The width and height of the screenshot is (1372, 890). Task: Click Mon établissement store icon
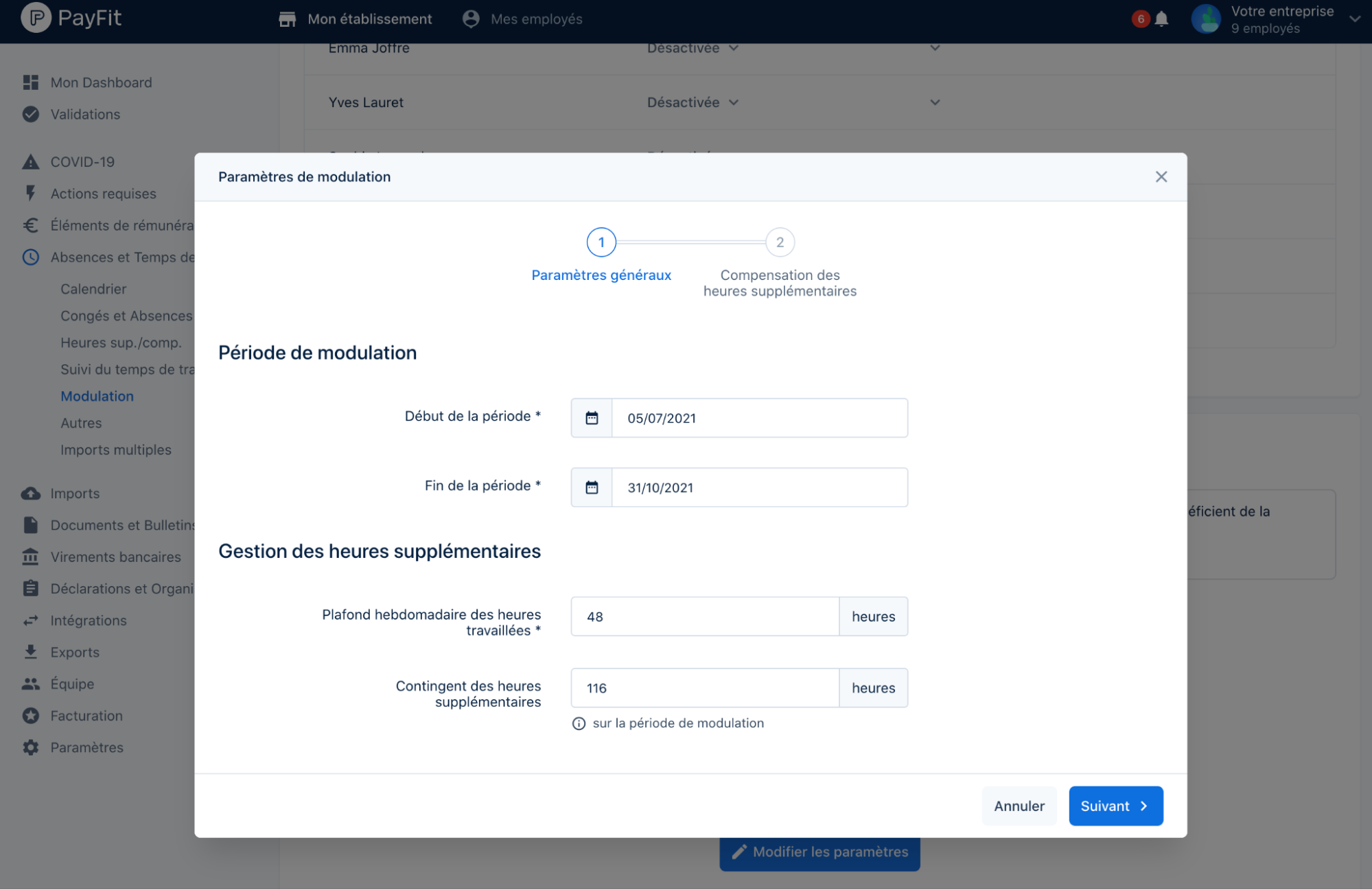click(288, 19)
